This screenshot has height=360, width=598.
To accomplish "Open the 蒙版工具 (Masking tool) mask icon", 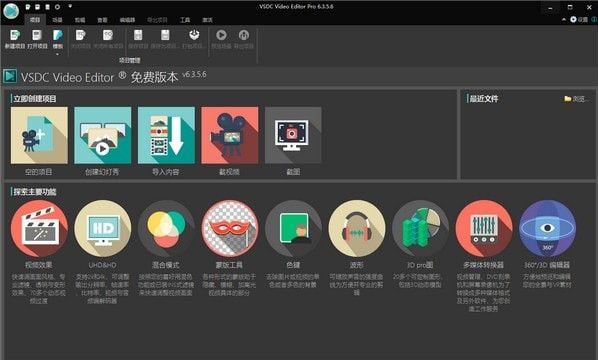I will pos(230,228).
